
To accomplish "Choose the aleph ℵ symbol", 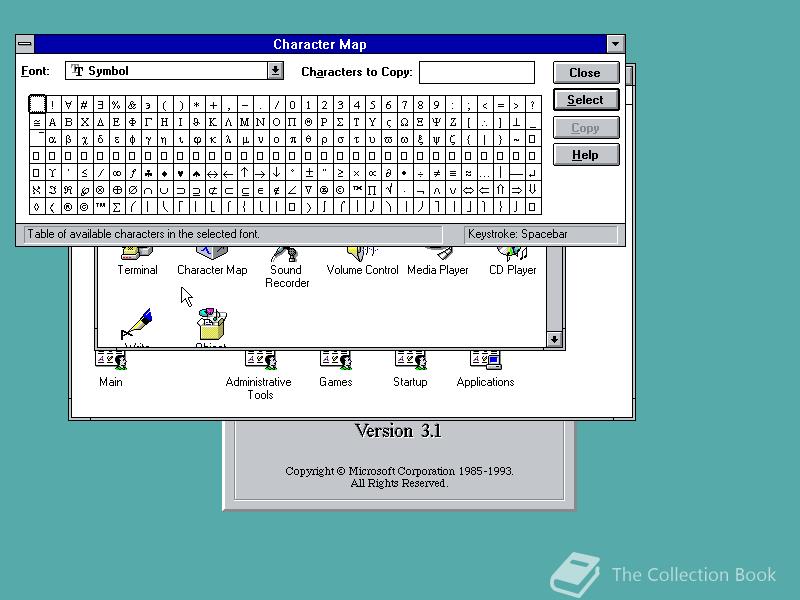I will pyautogui.click(x=37, y=190).
